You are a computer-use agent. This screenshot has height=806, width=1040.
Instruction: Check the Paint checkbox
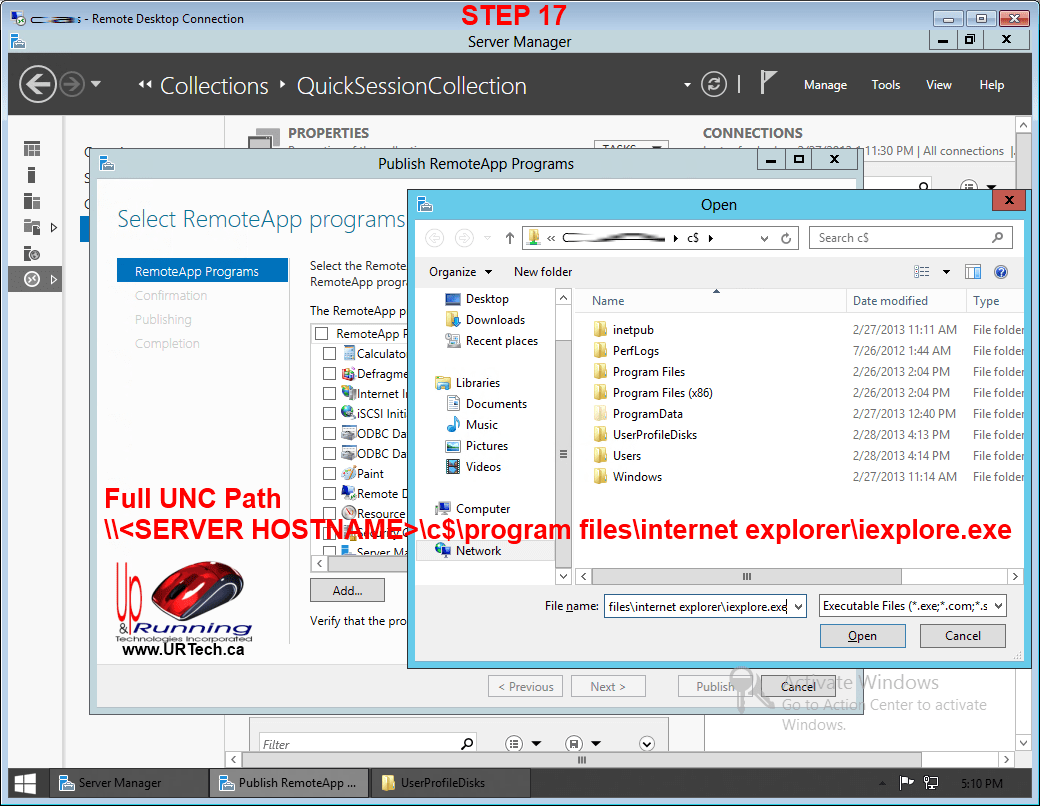pos(330,474)
